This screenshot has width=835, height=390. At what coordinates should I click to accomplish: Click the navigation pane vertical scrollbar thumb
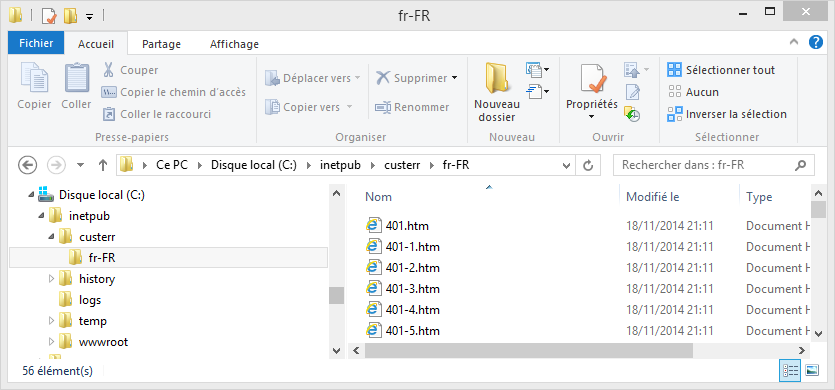coord(336,296)
